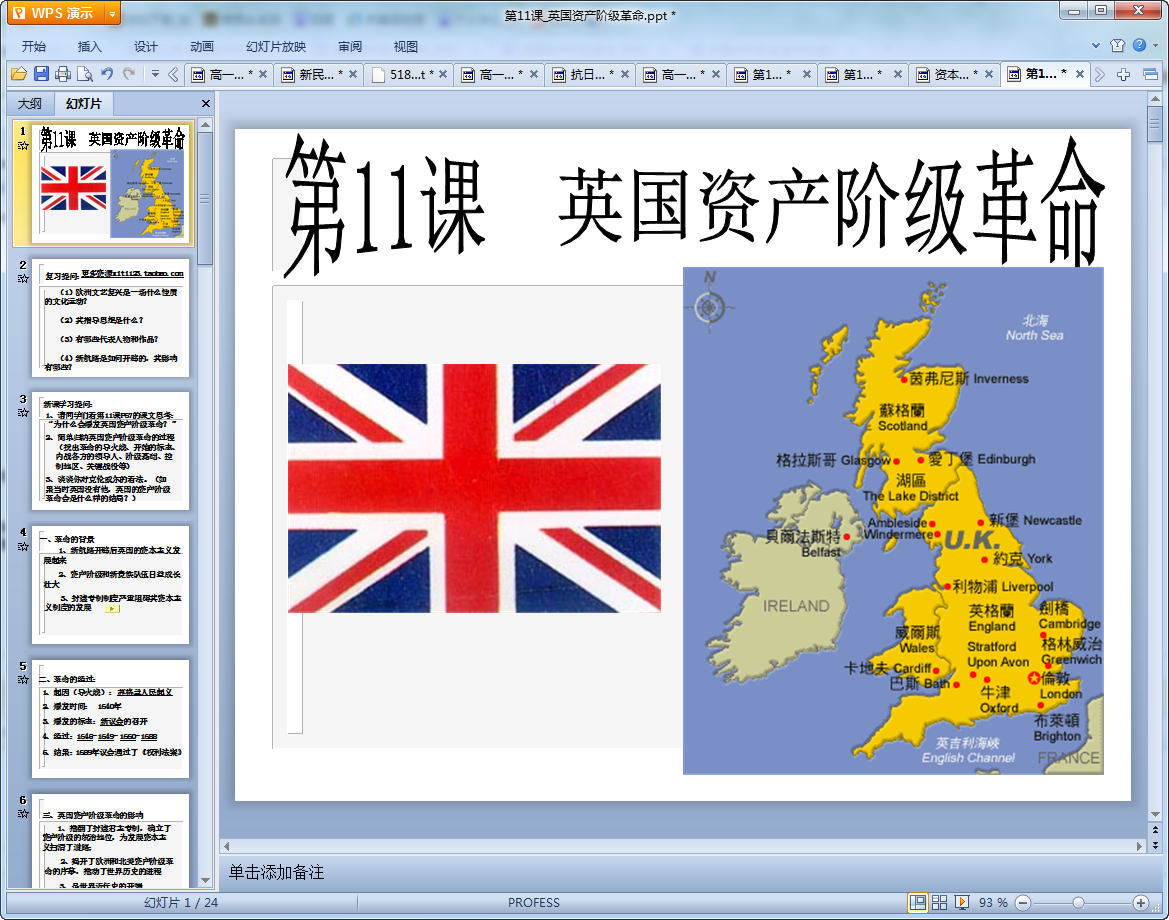This screenshot has height=920, width=1169.
Task: Switch to Normal view in status bar
Action: tap(917, 902)
